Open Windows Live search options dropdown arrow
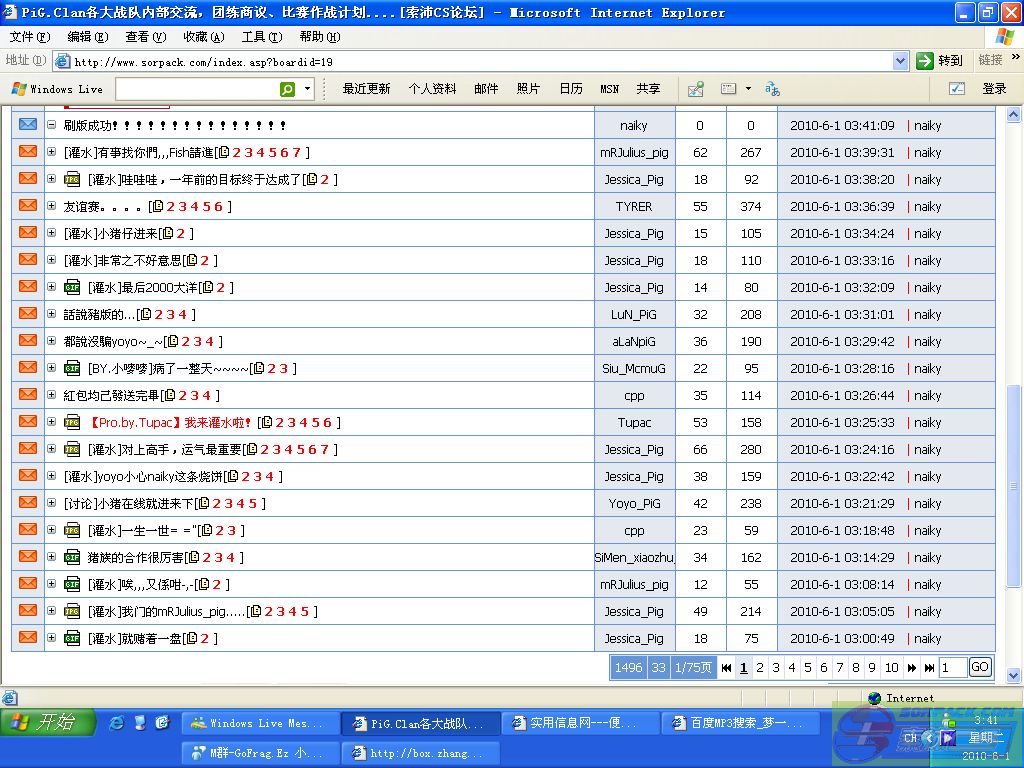Screen dimensions: 1024x768 coord(307,89)
